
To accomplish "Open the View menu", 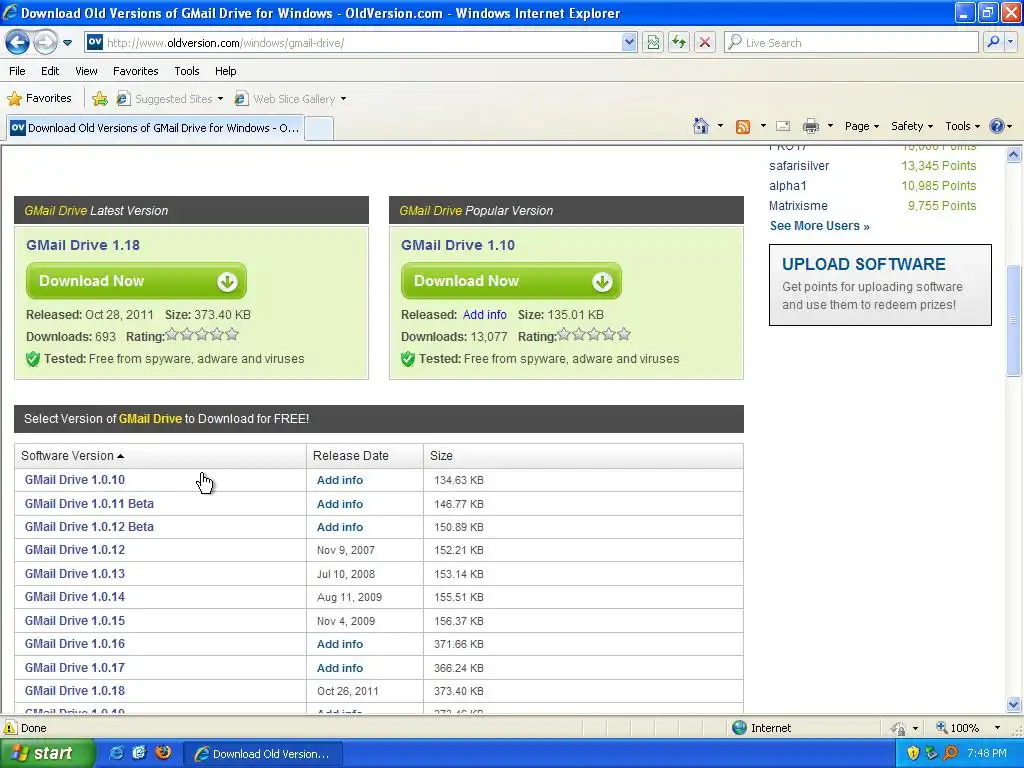I will (x=86, y=71).
